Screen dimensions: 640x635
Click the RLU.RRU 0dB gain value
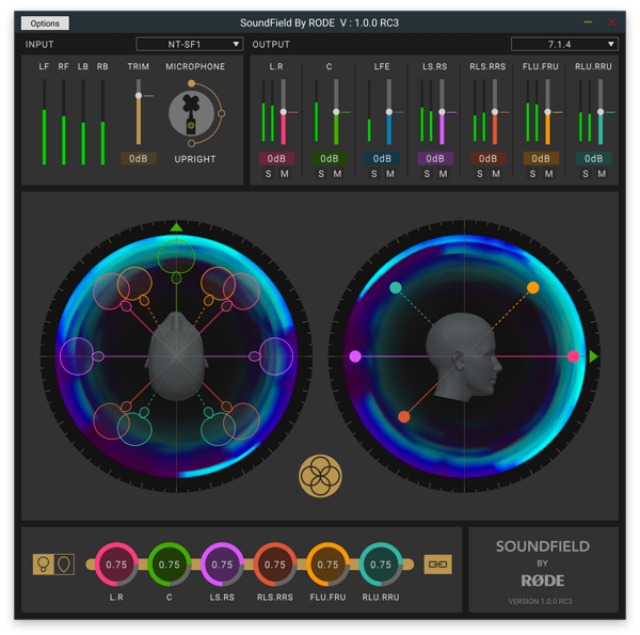[593, 158]
